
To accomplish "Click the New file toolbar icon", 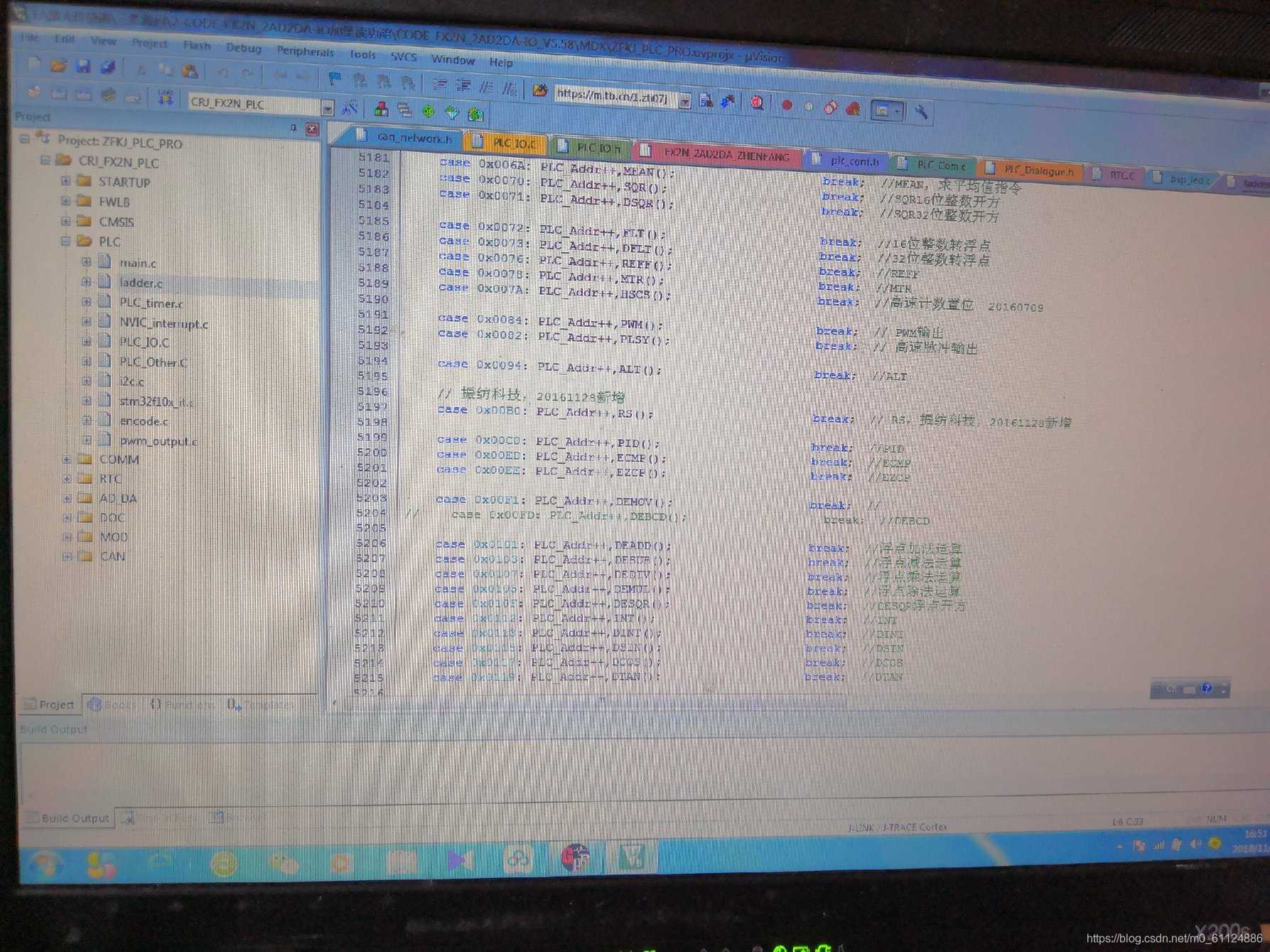I will (x=34, y=65).
